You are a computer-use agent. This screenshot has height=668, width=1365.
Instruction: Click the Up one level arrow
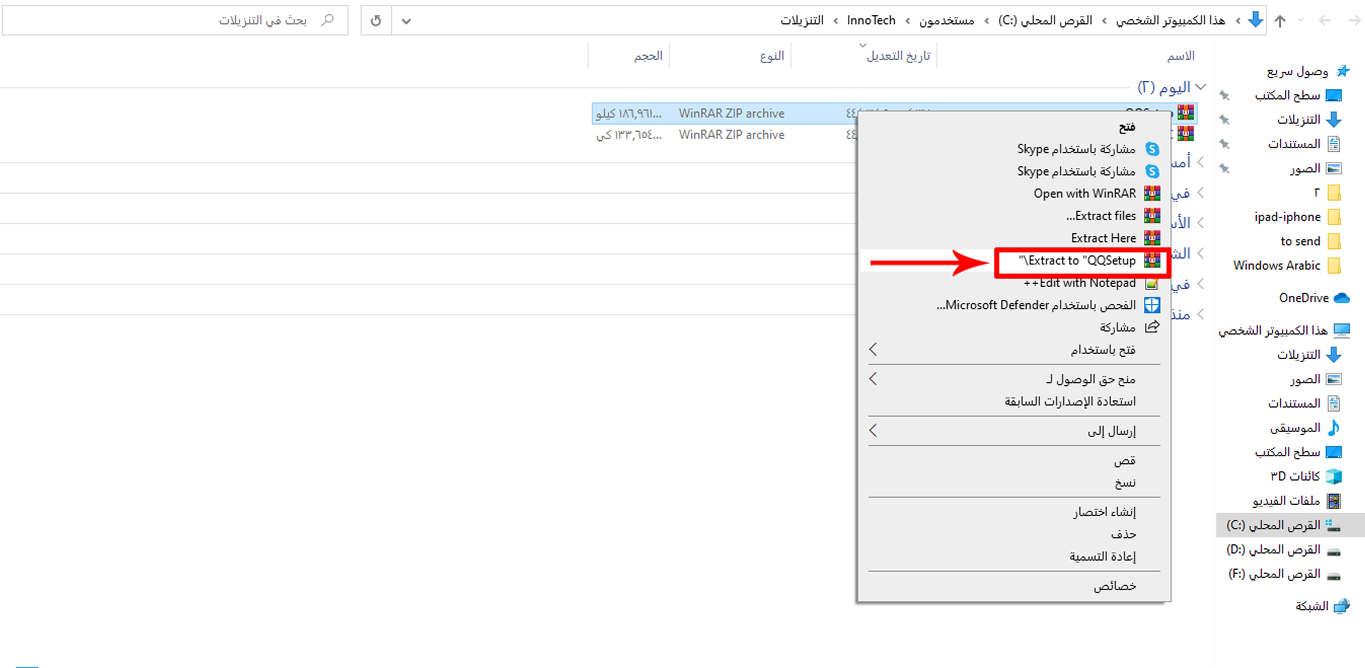[x=1280, y=21]
